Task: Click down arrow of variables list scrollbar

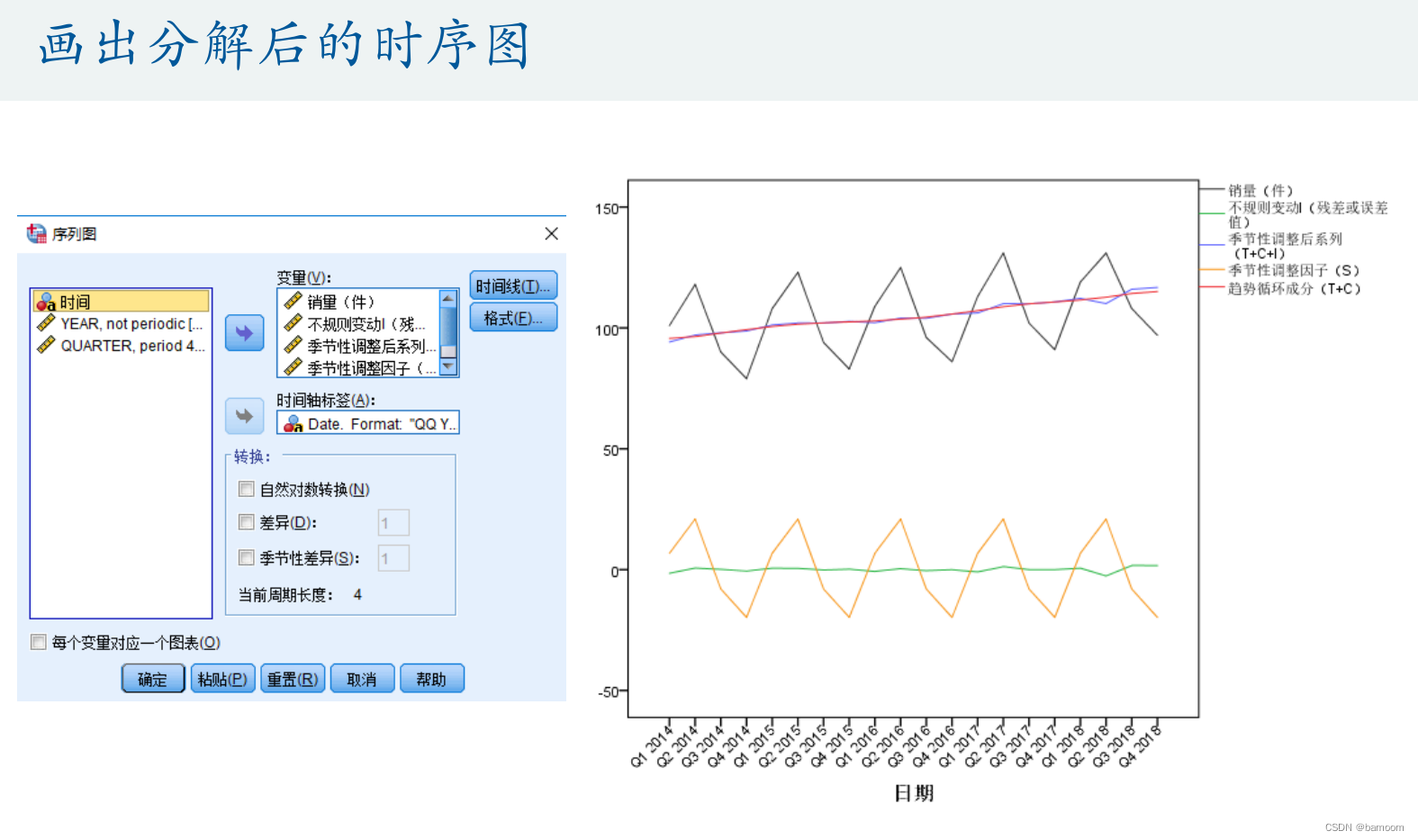Action: [x=447, y=367]
